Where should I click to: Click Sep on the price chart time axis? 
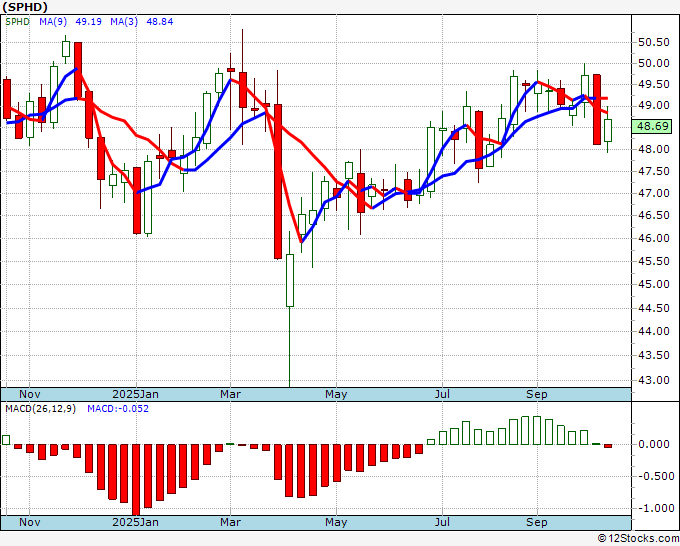click(x=536, y=394)
